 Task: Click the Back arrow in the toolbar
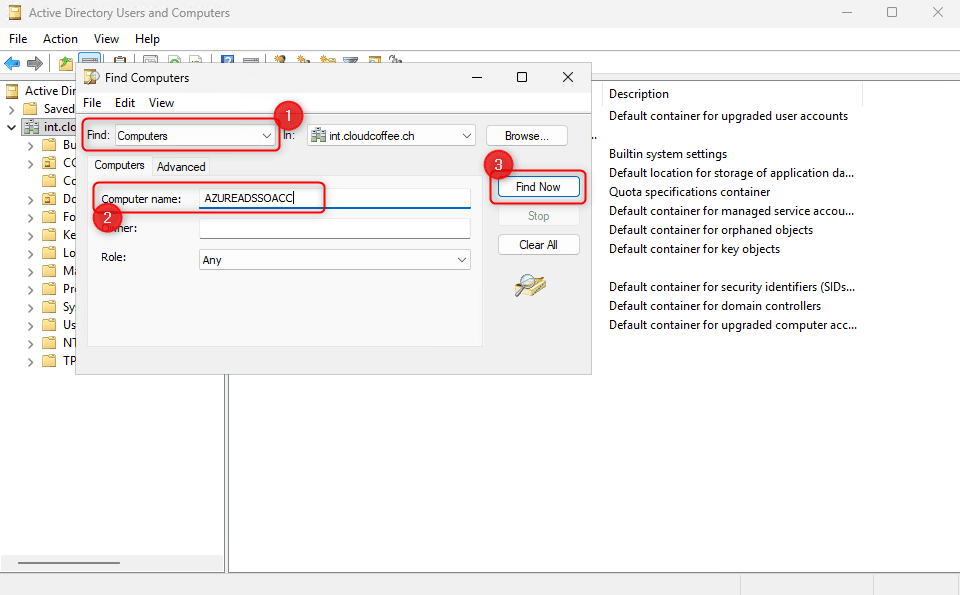(x=12, y=63)
